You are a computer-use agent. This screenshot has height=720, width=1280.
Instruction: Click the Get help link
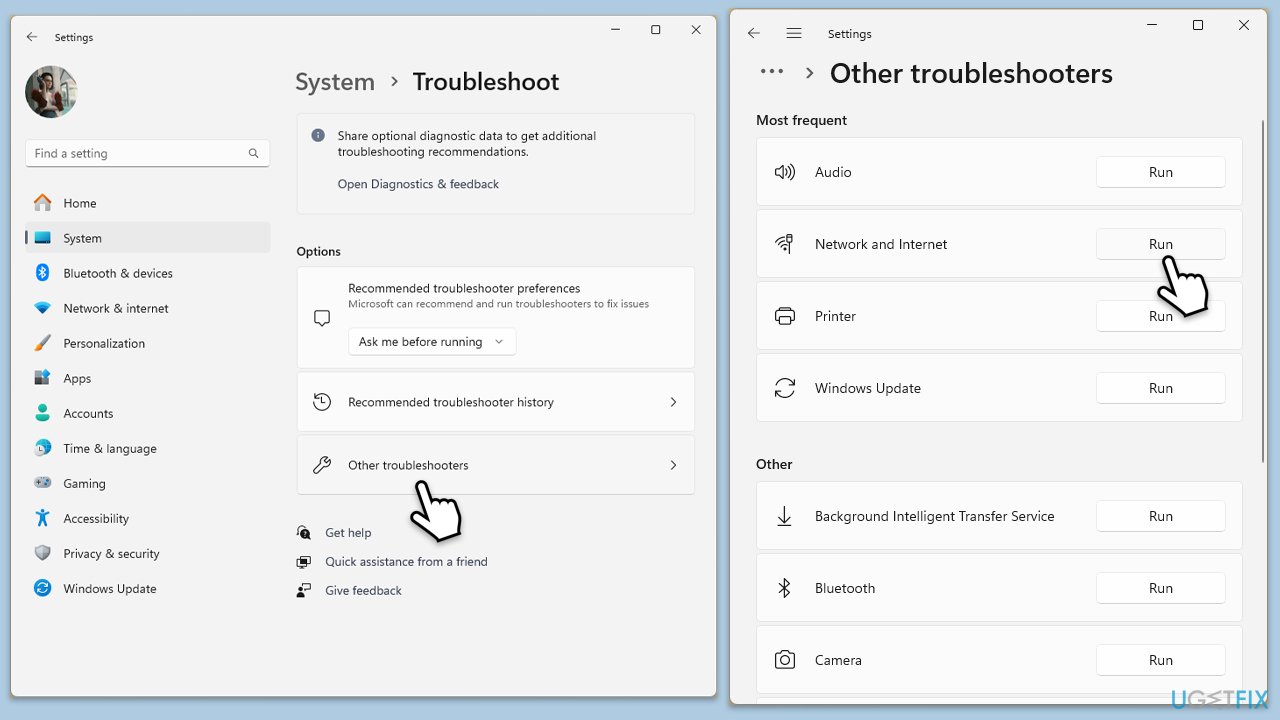click(x=348, y=533)
